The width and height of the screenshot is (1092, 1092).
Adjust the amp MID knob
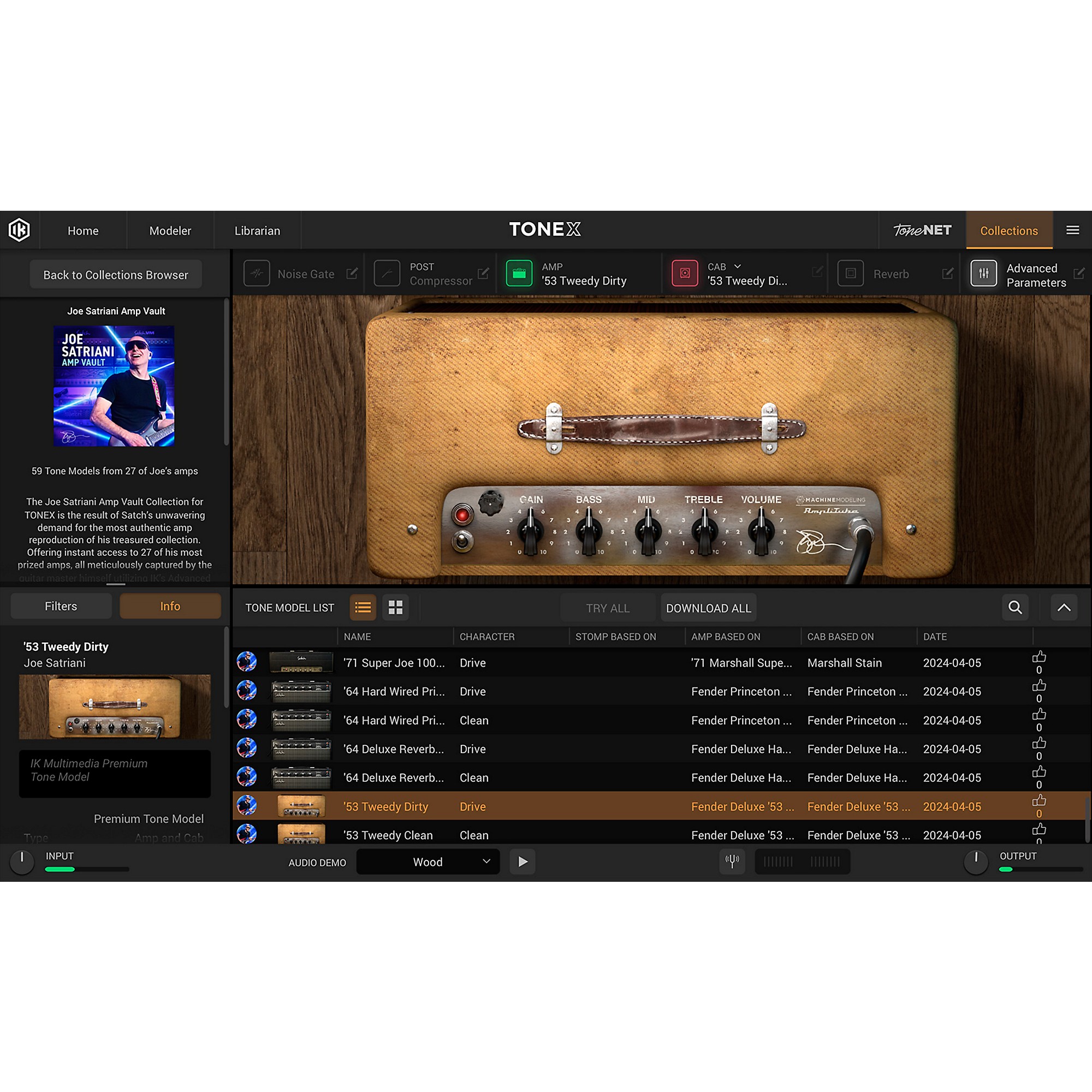point(648,531)
